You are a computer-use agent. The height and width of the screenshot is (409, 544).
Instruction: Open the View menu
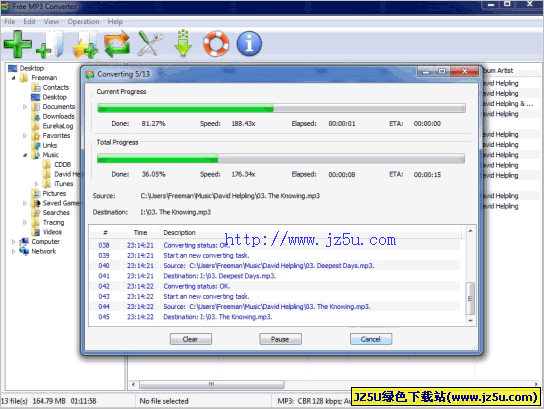pos(51,22)
